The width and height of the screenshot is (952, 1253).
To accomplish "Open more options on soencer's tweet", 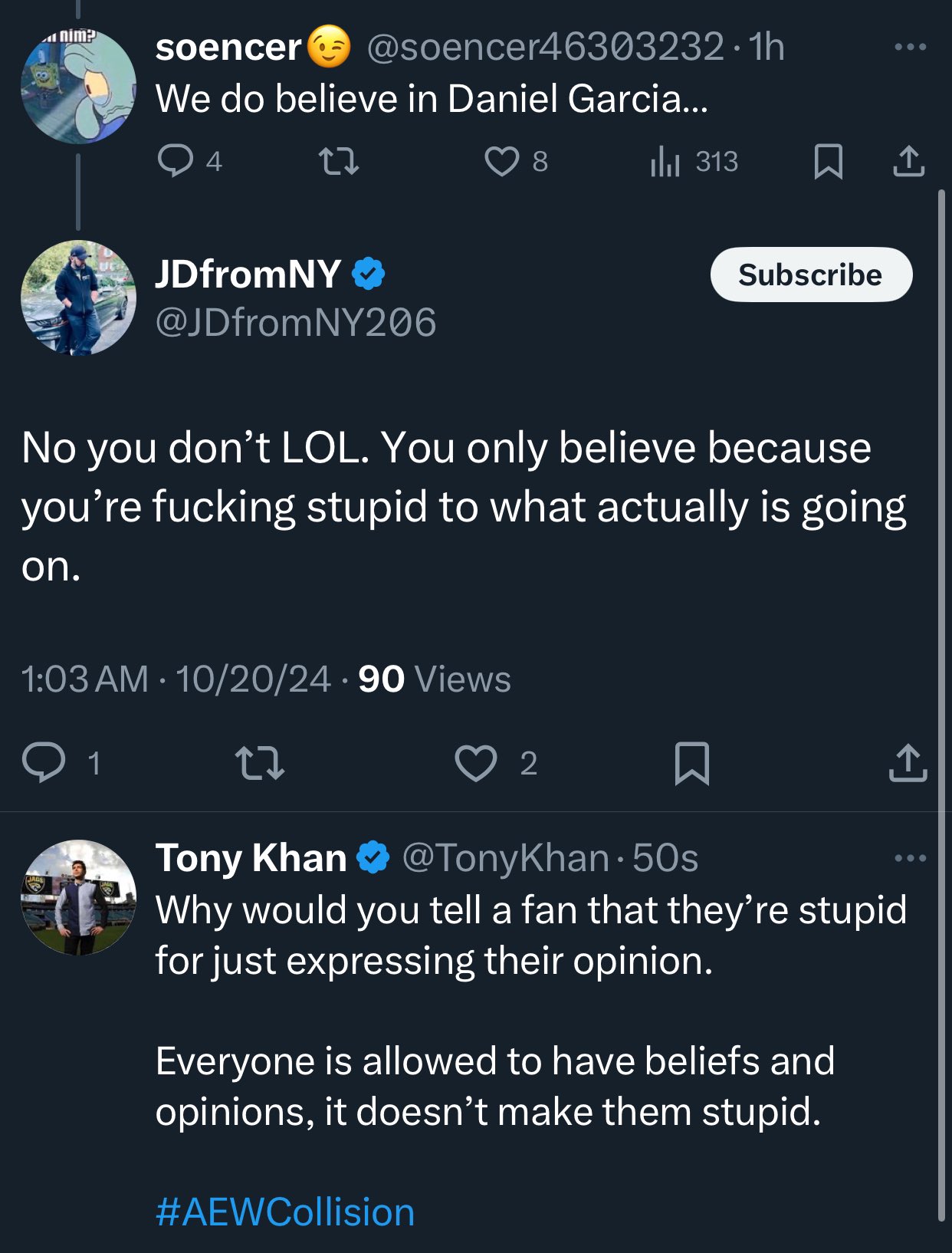I will (x=910, y=47).
